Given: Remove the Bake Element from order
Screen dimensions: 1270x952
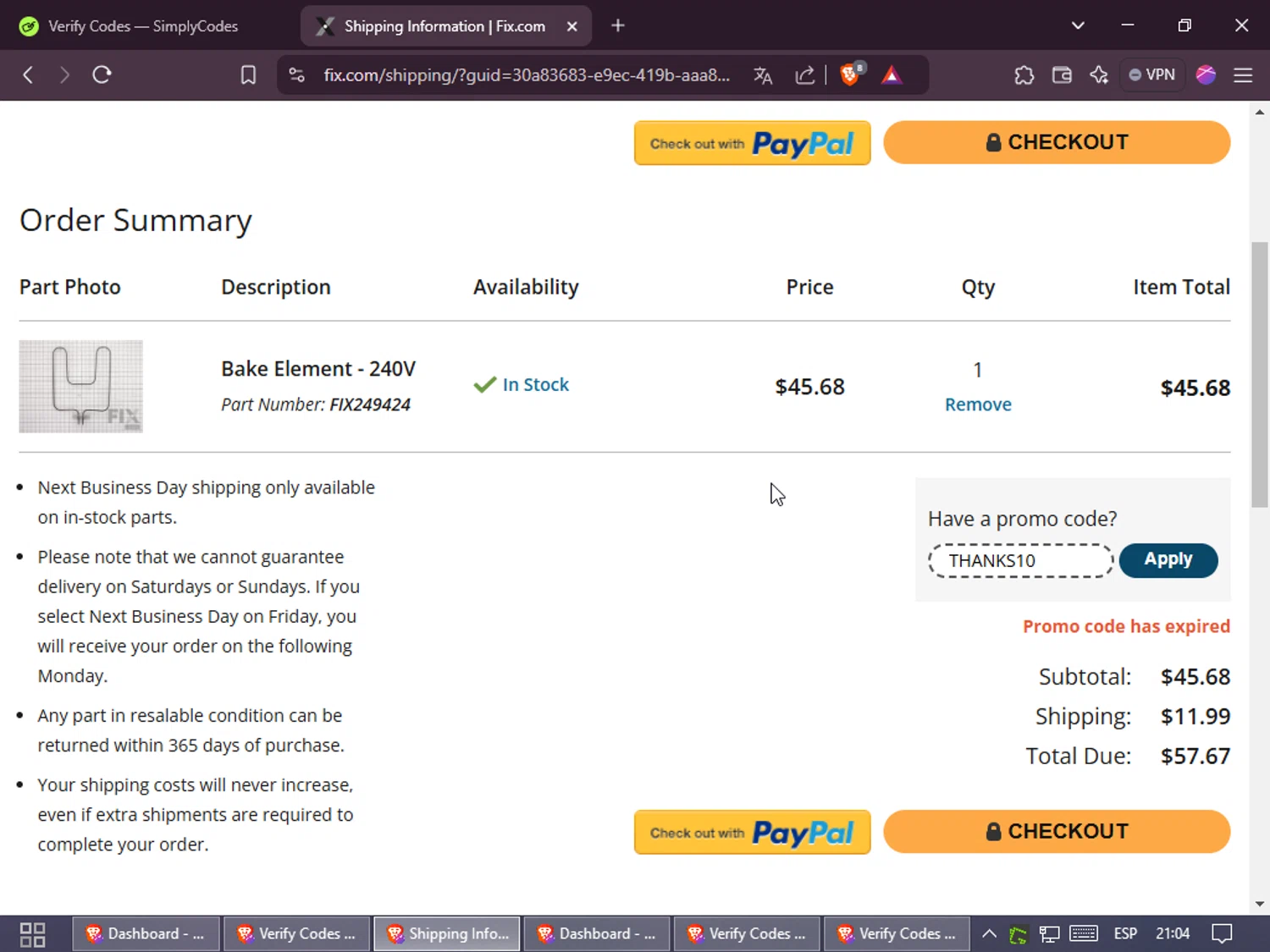Looking at the screenshot, I should (978, 404).
